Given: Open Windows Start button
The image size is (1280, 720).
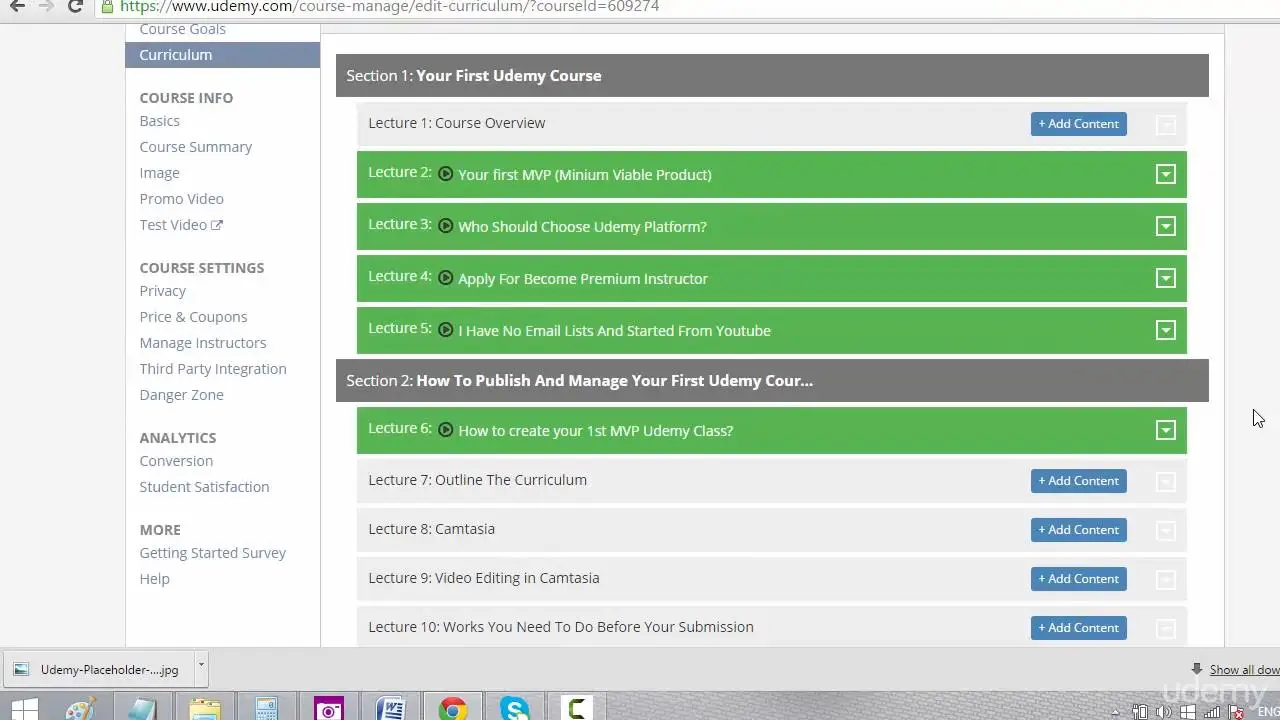Looking at the screenshot, I should pyautogui.click(x=24, y=709).
